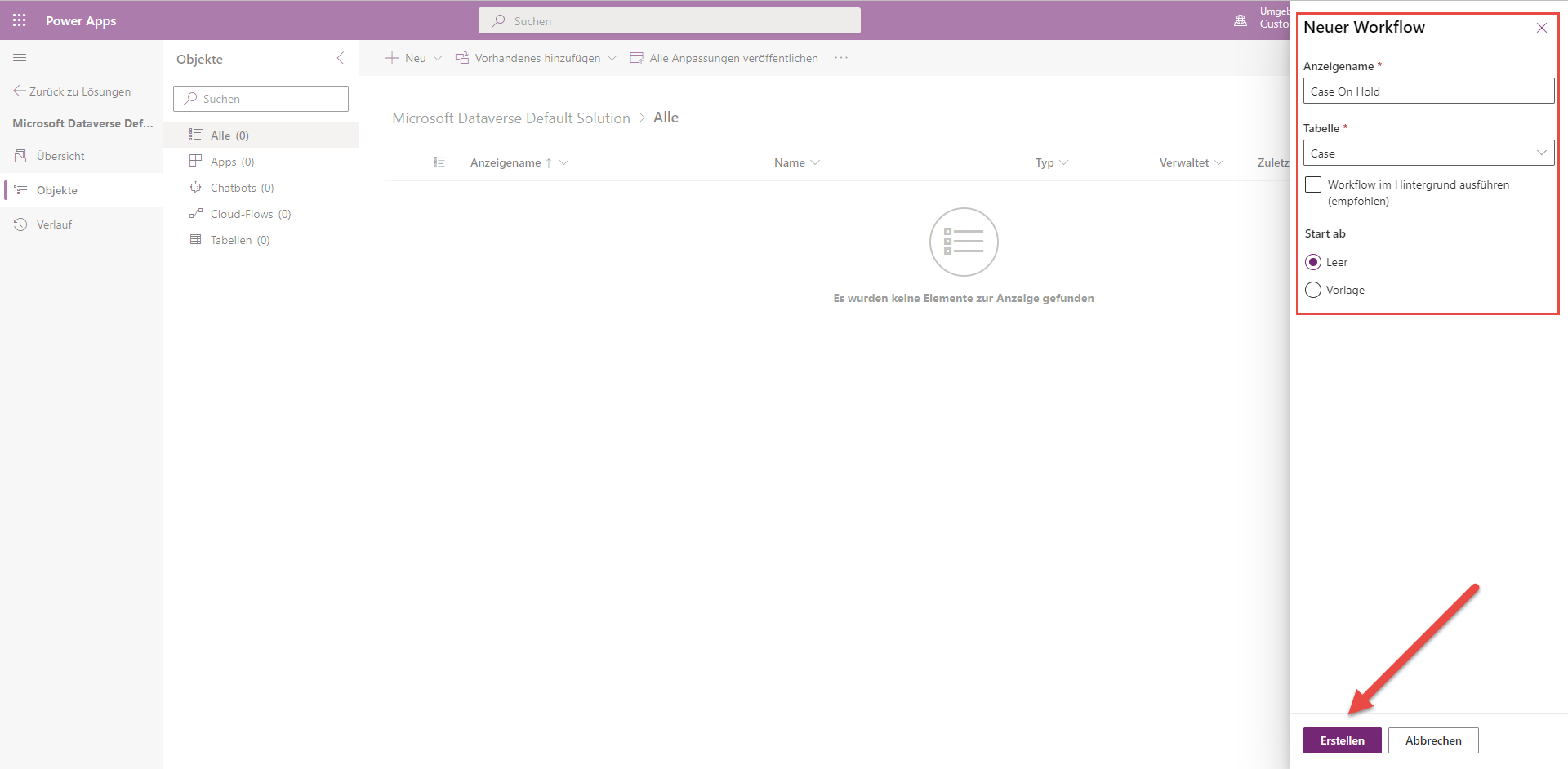Click the Alle list icon
Image resolution: width=1568 pixels, height=769 pixels.
click(195, 135)
